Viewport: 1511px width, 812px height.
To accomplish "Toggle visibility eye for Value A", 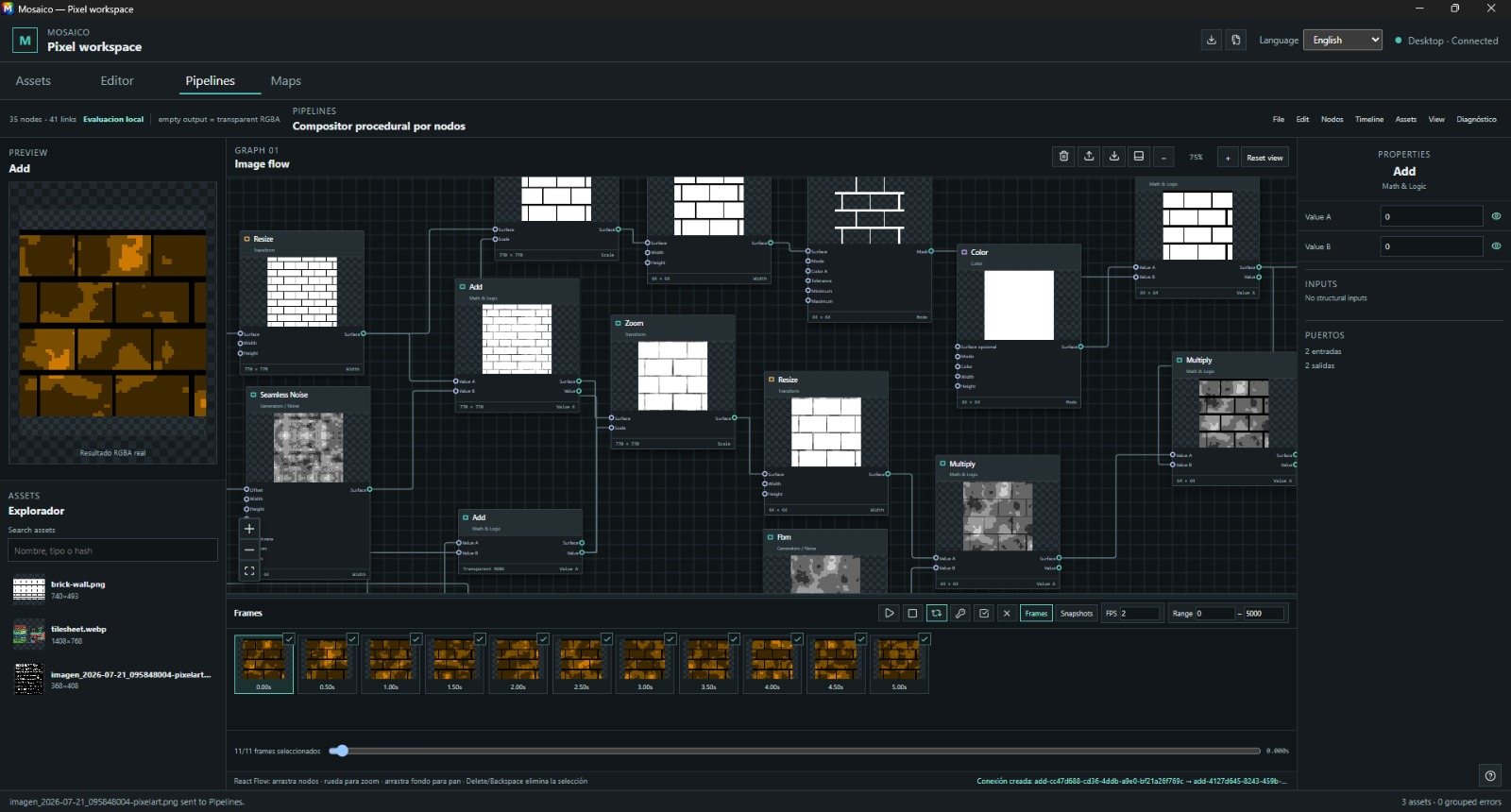I will click(x=1496, y=216).
